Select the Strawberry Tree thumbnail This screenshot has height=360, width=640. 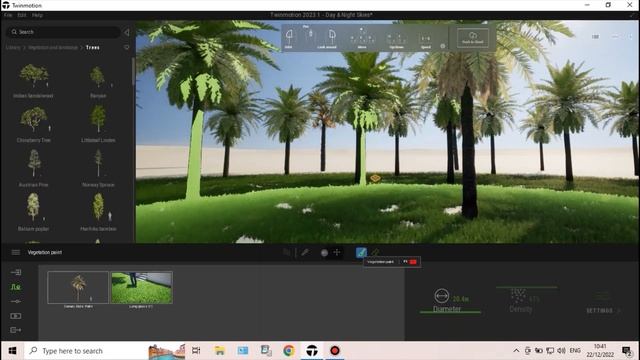click(33, 119)
